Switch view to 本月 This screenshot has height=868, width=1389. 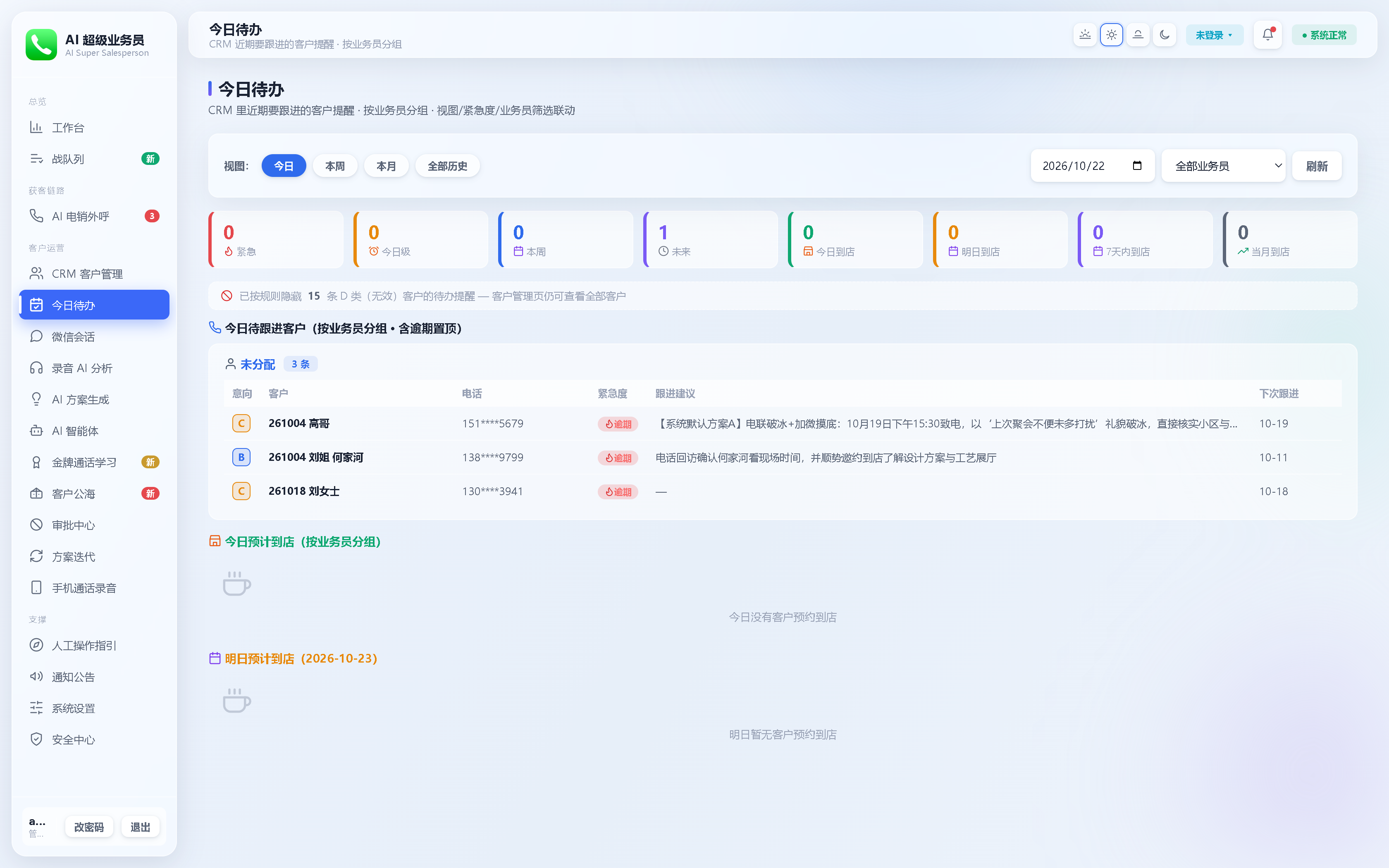(x=386, y=166)
